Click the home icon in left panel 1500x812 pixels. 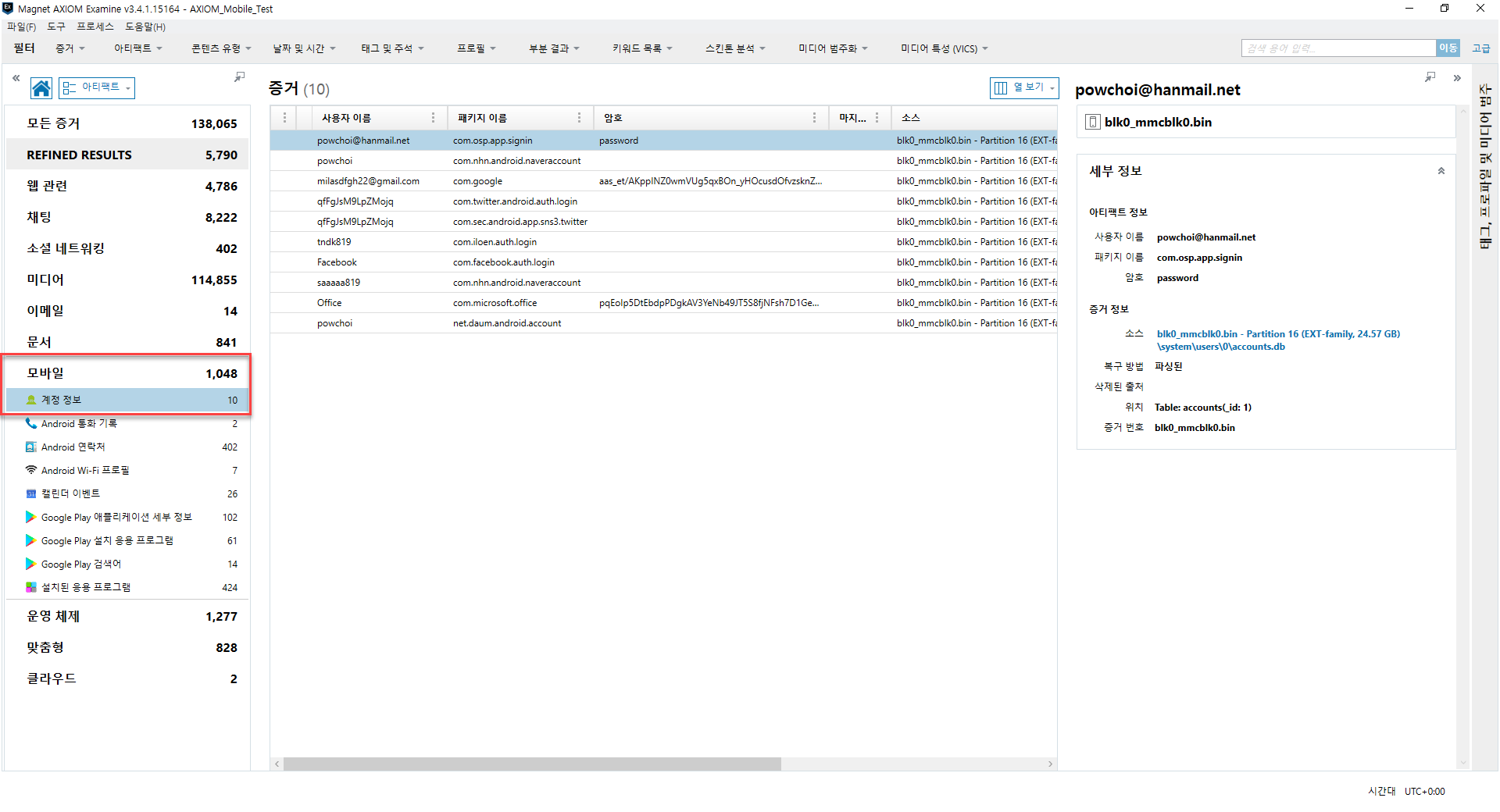(41, 88)
